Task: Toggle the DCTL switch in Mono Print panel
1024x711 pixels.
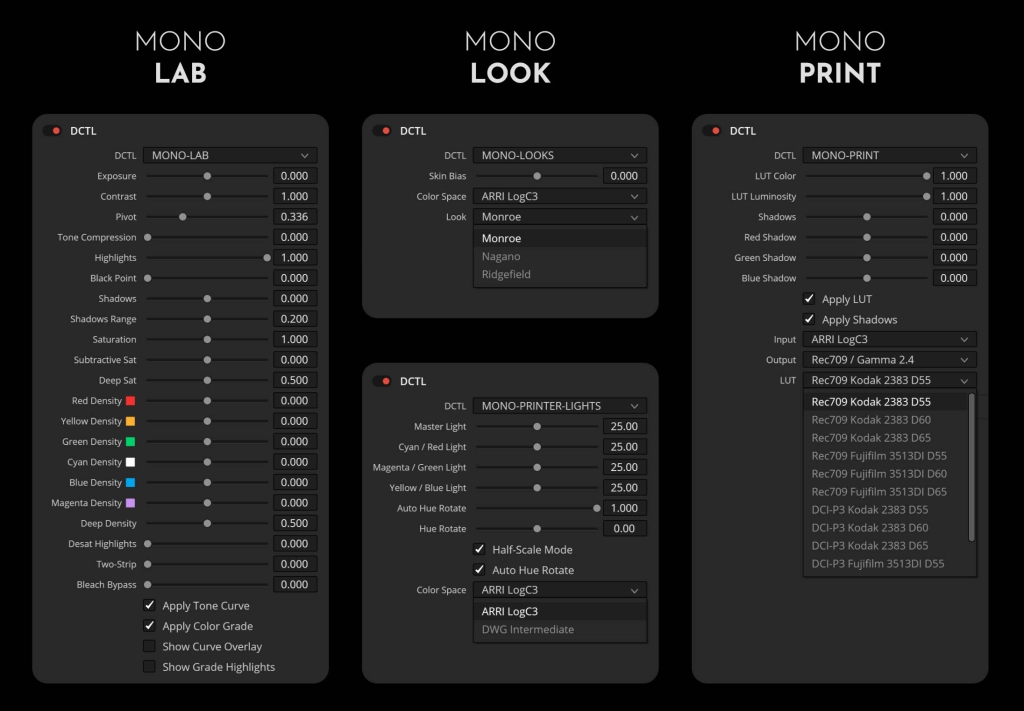Action: click(x=712, y=131)
